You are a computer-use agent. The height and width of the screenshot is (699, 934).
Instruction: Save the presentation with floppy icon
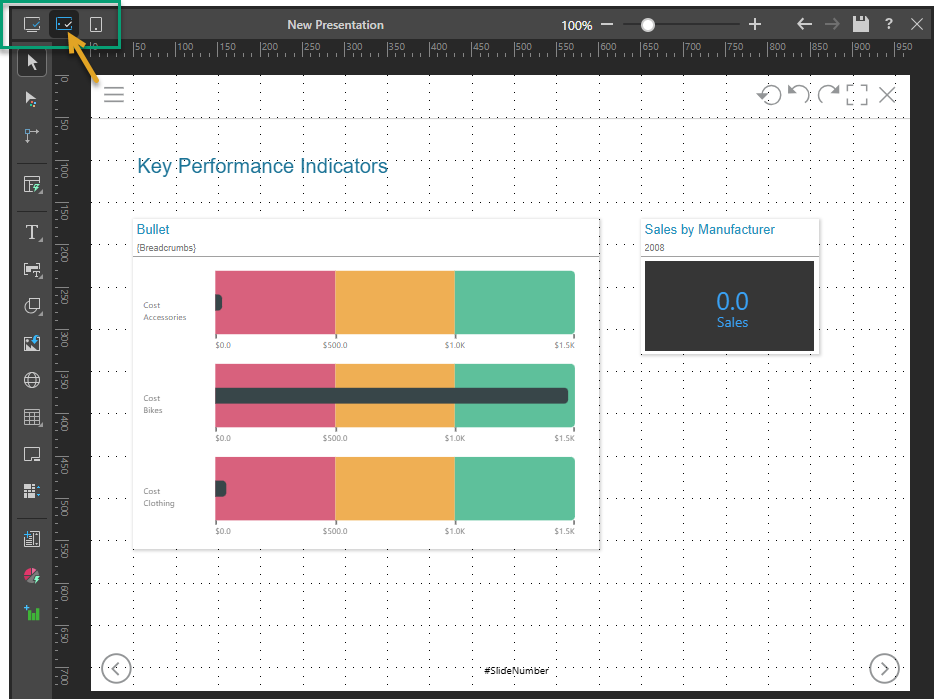click(x=860, y=24)
